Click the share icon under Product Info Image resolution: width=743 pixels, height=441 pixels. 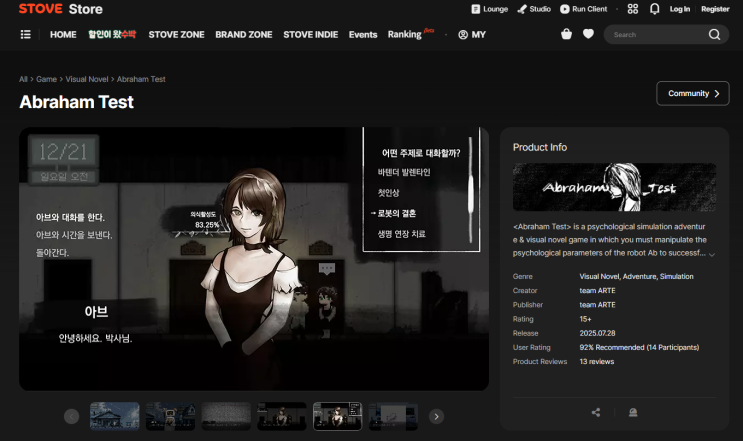(x=596, y=413)
